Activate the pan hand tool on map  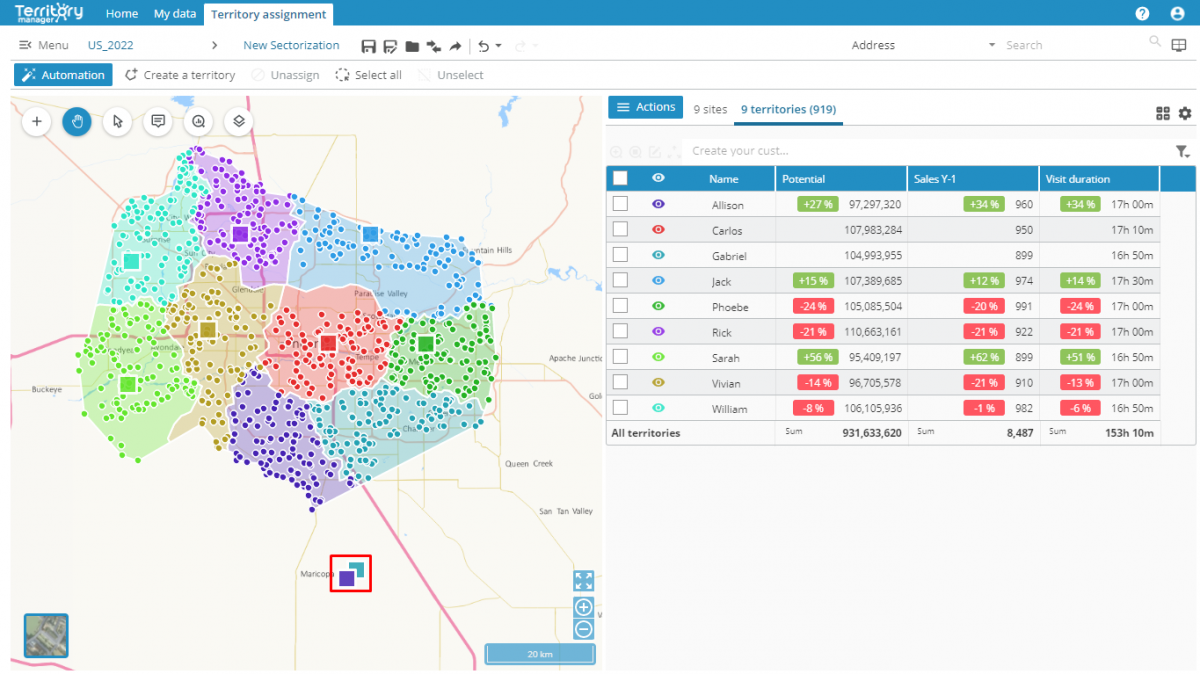click(77, 121)
